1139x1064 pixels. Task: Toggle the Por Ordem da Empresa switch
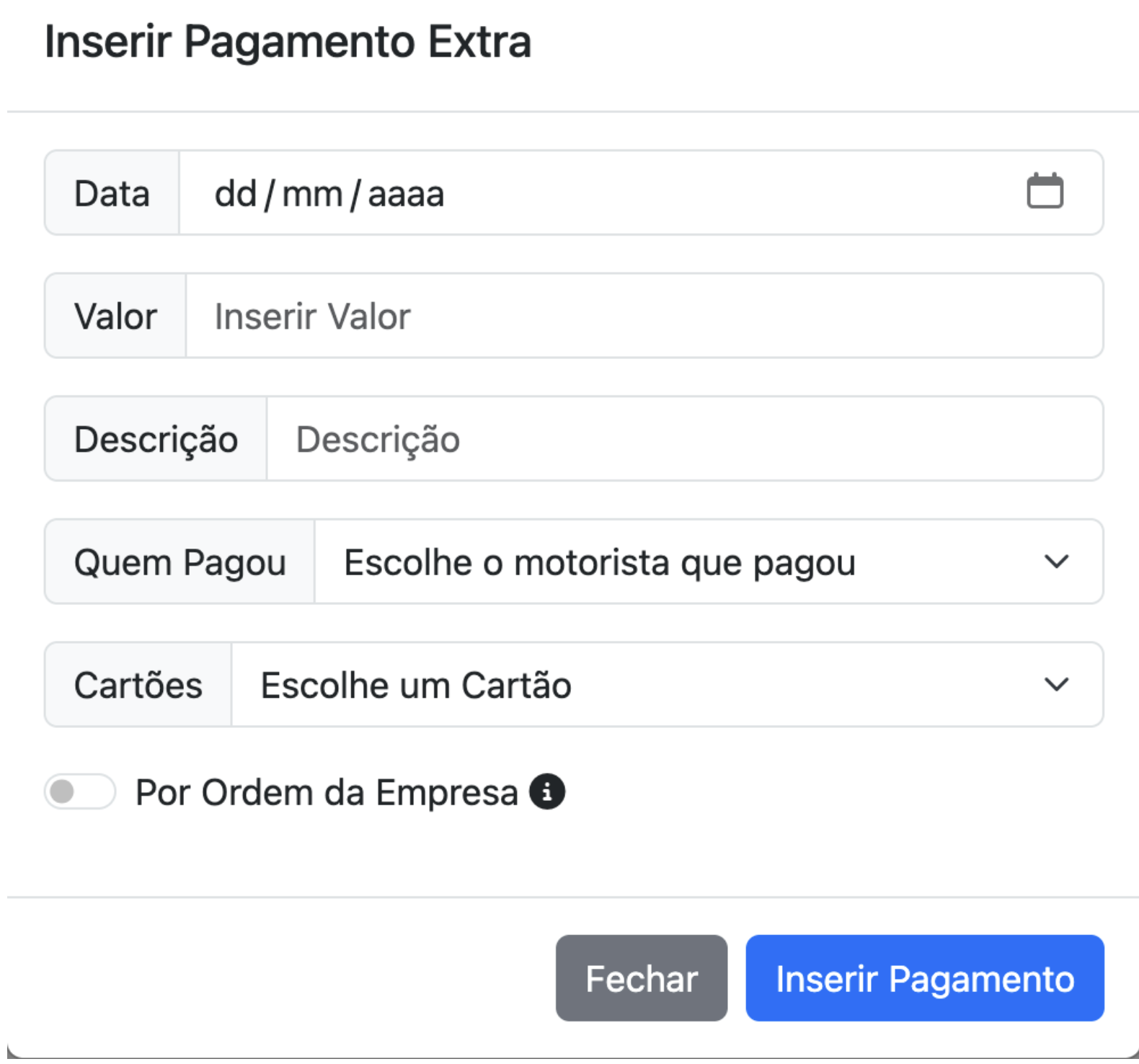[x=80, y=792]
